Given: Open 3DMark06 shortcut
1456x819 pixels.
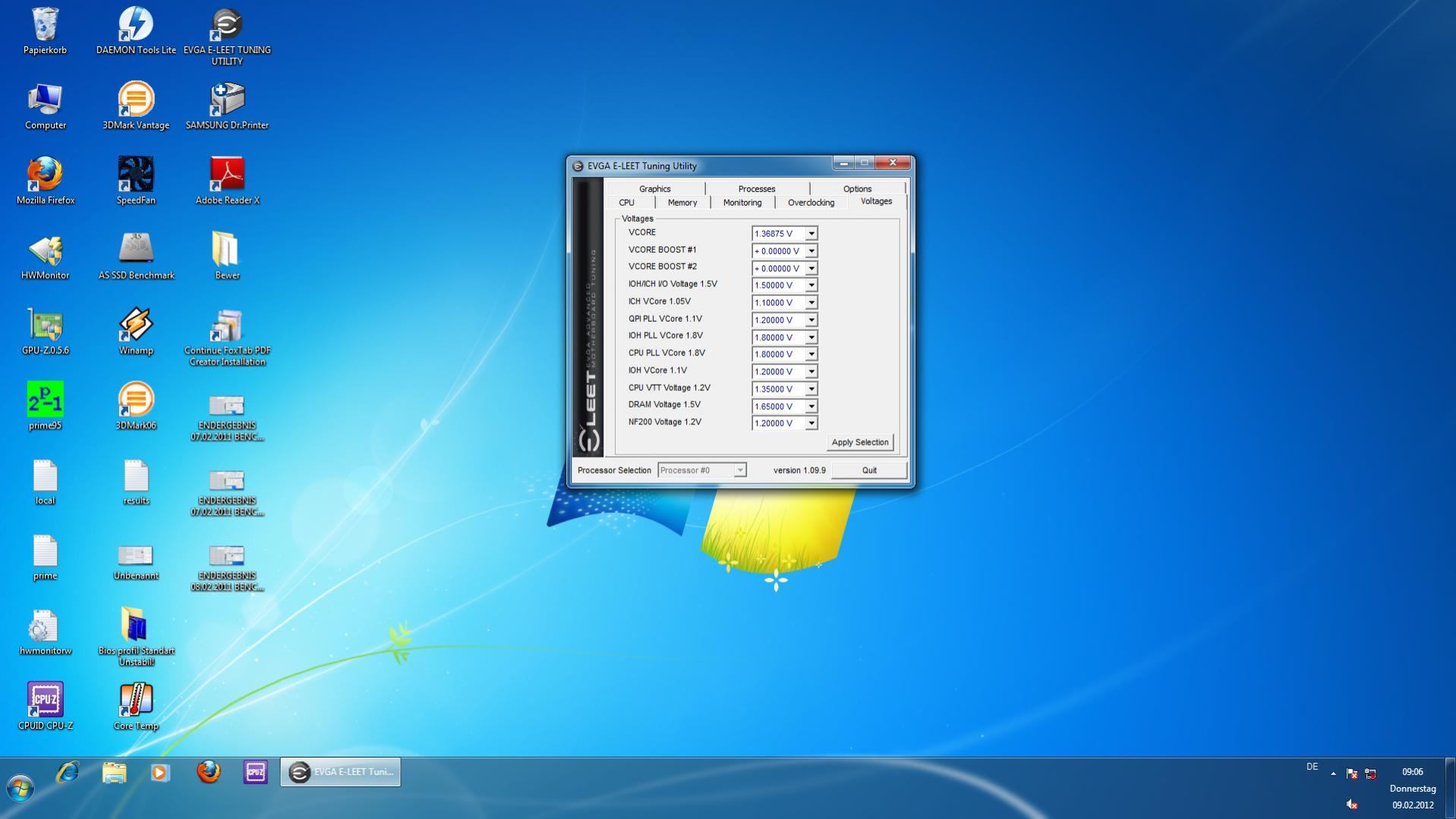Looking at the screenshot, I should (136, 406).
